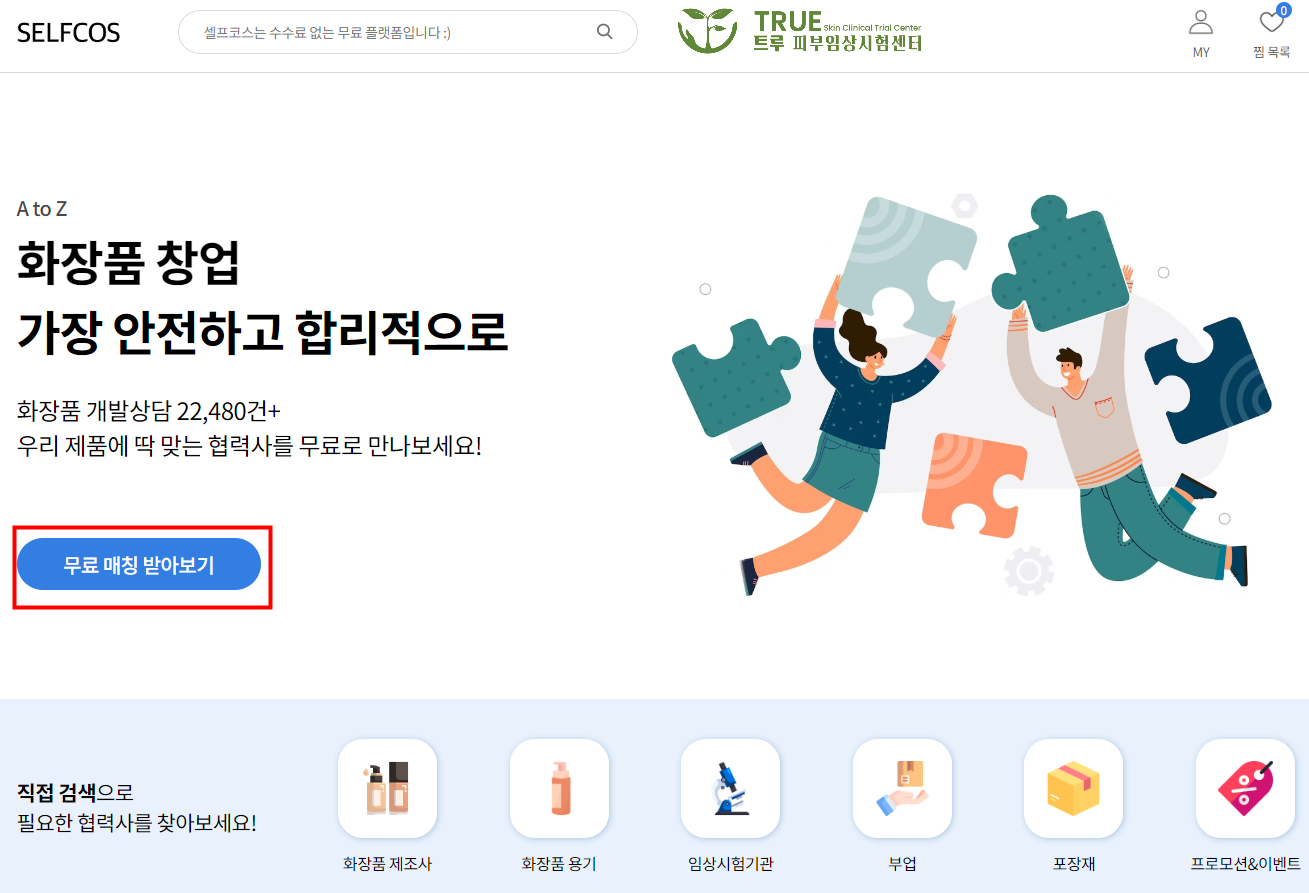Click the 화장품 제조사 category label
Screen dimensions: 1309x893
click(387, 864)
